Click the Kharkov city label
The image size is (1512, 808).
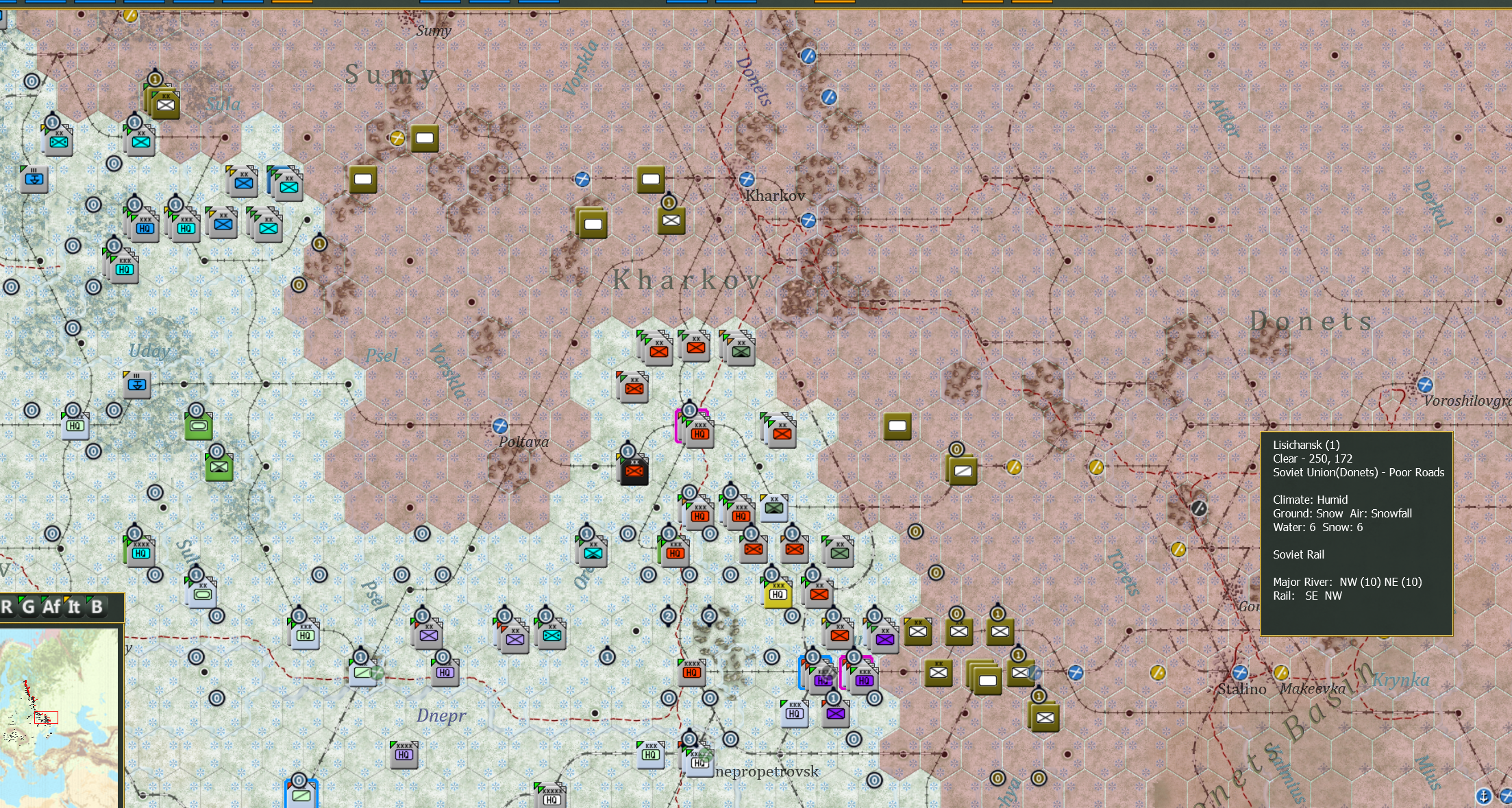(775, 196)
